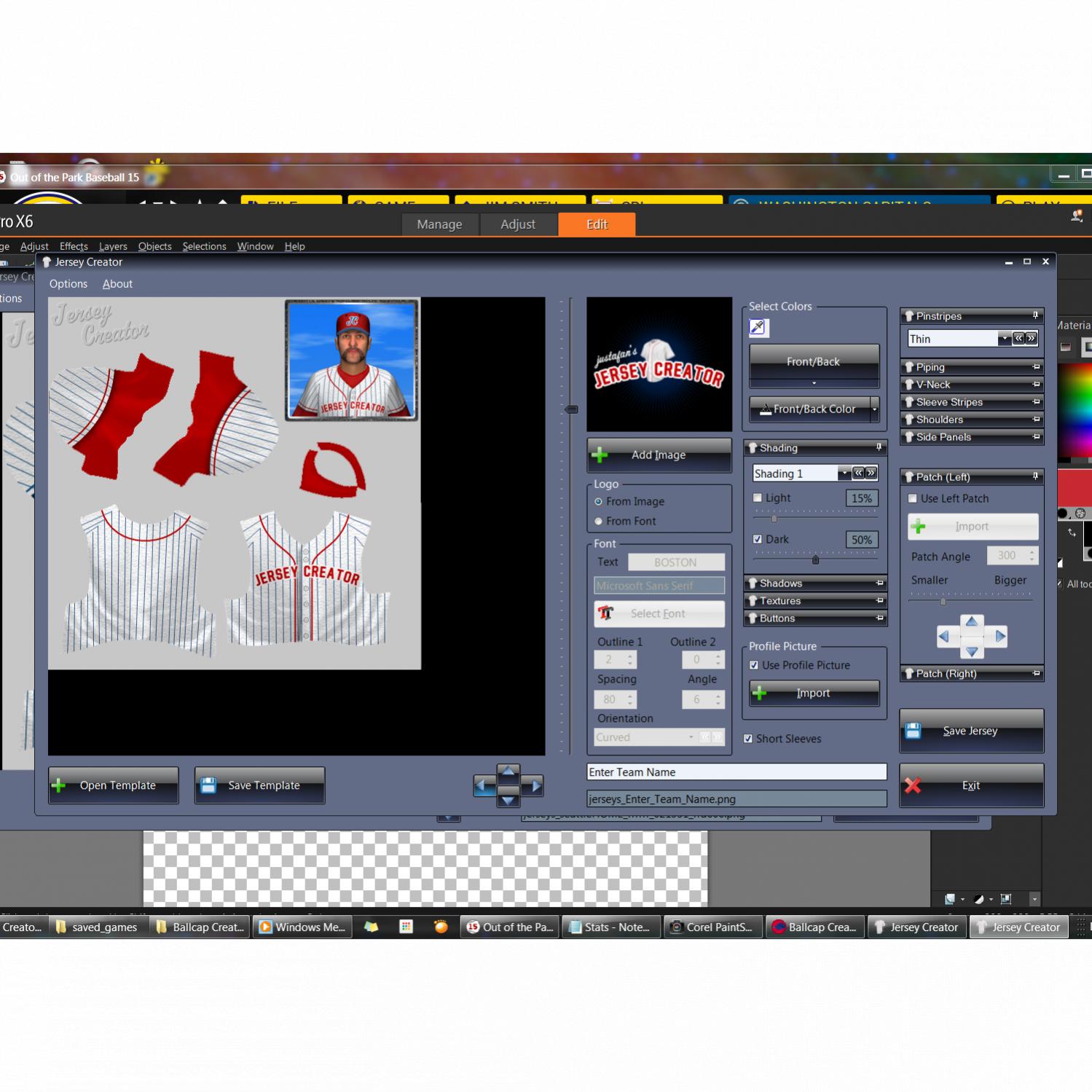Open the Options menu
This screenshot has width=1092, height=1092.
click(x=68, y=284)
